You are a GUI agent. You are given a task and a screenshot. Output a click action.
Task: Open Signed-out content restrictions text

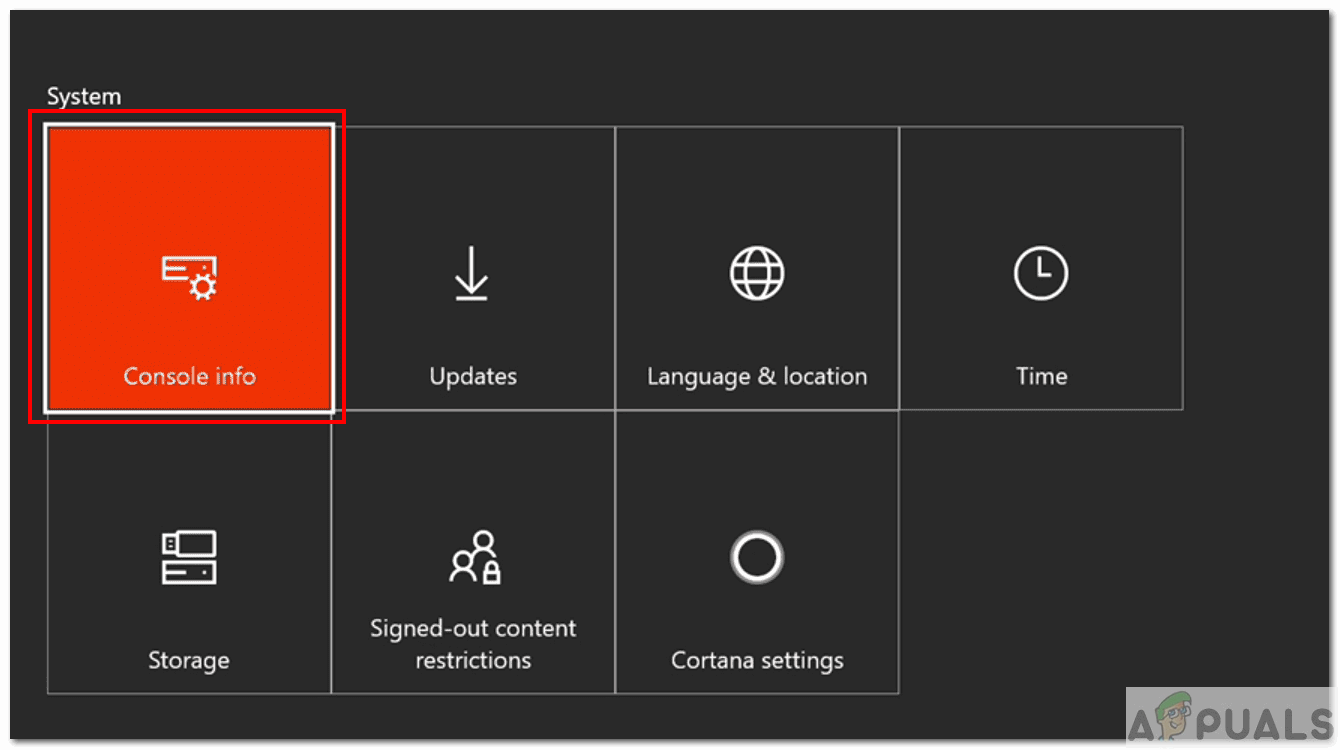[473, 644]
